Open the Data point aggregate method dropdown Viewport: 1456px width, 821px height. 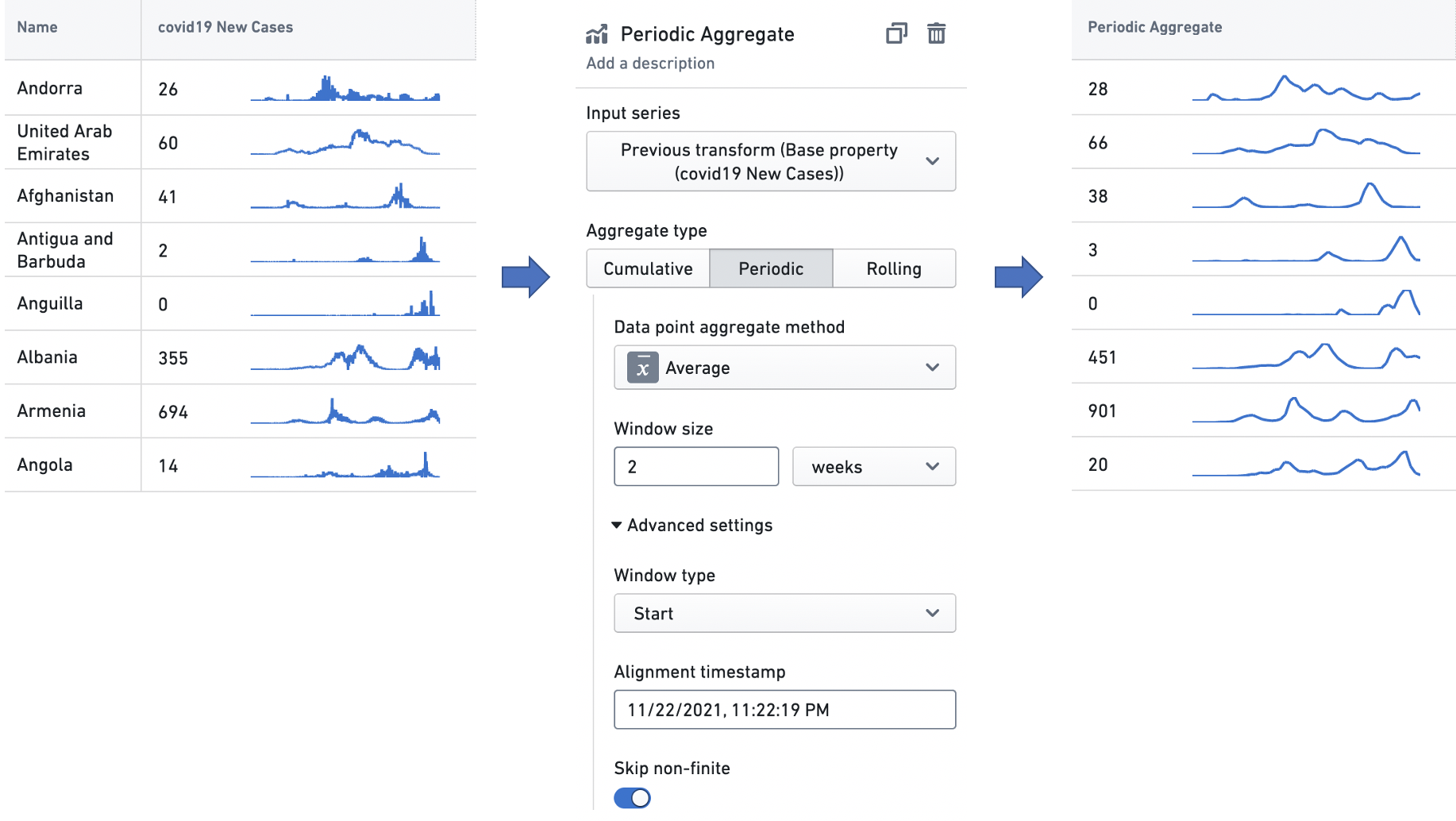point(784,367)
